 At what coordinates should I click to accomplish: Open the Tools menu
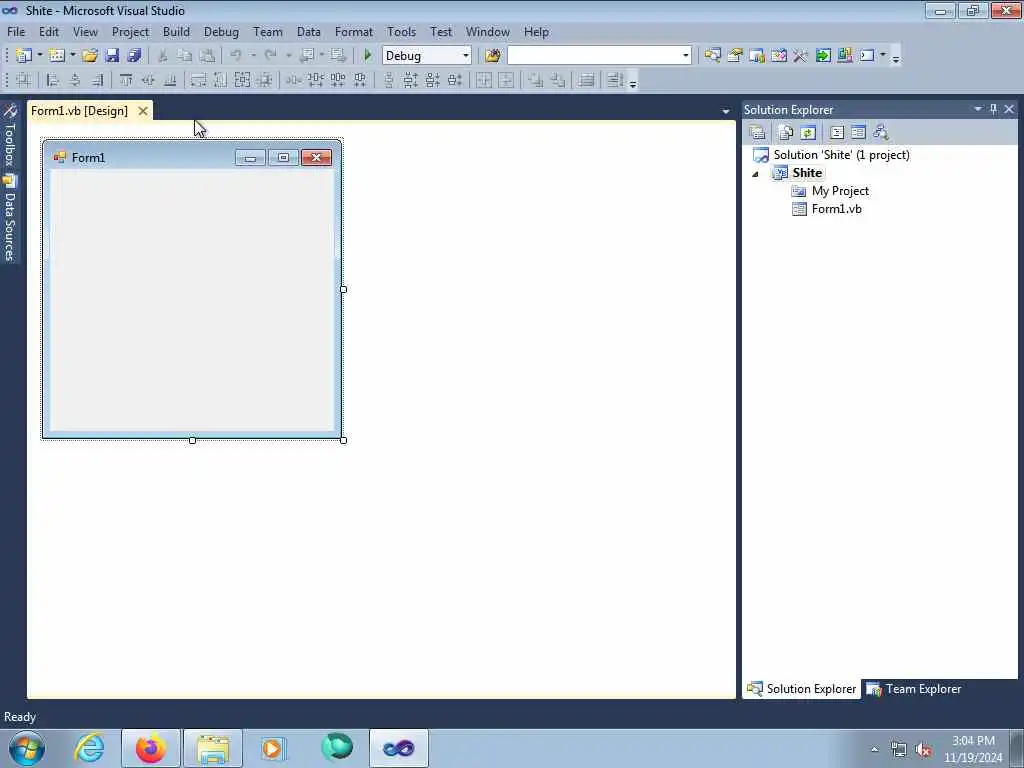click(401, 31)
